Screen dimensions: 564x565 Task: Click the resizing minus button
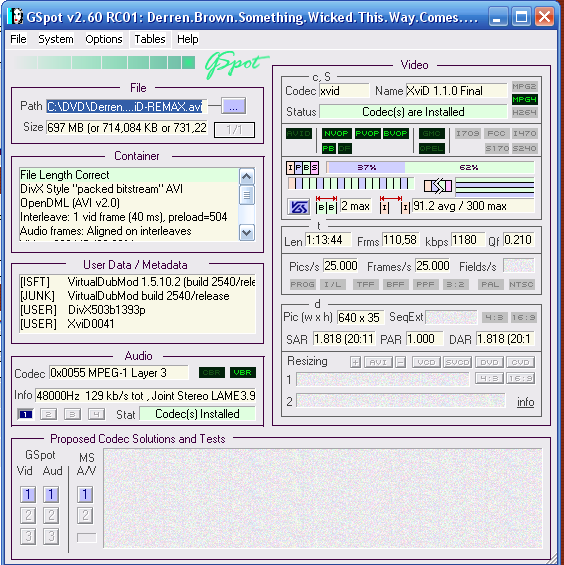tap(400, 362)
